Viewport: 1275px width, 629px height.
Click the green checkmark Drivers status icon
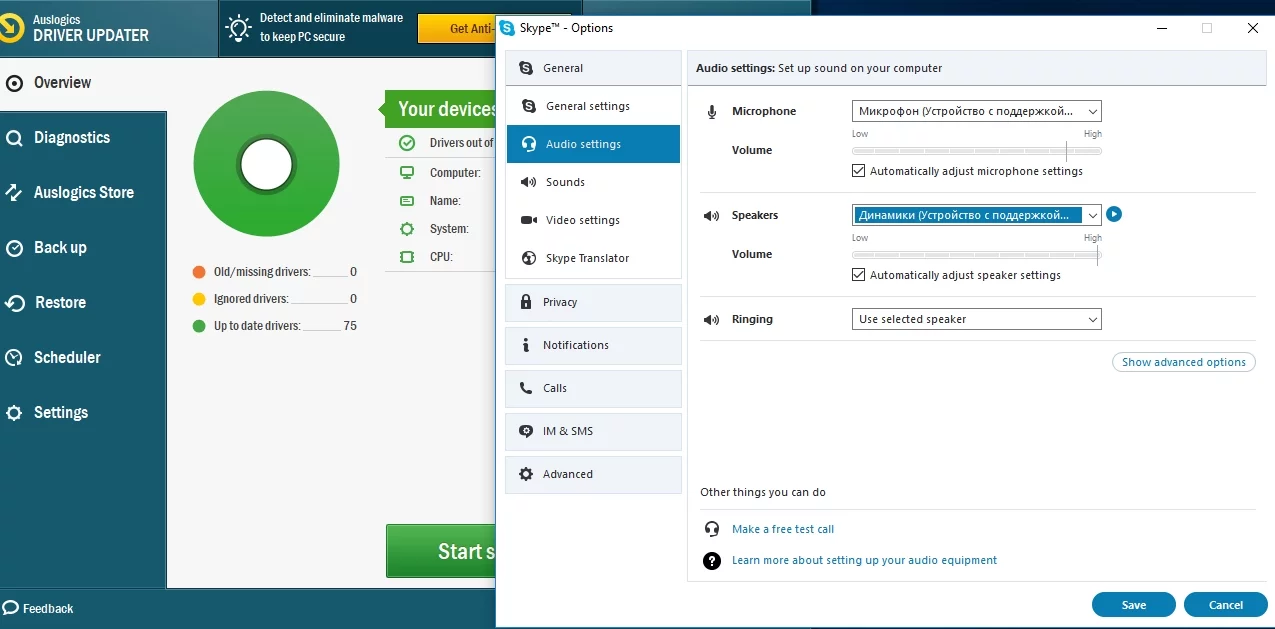point(407,143)
